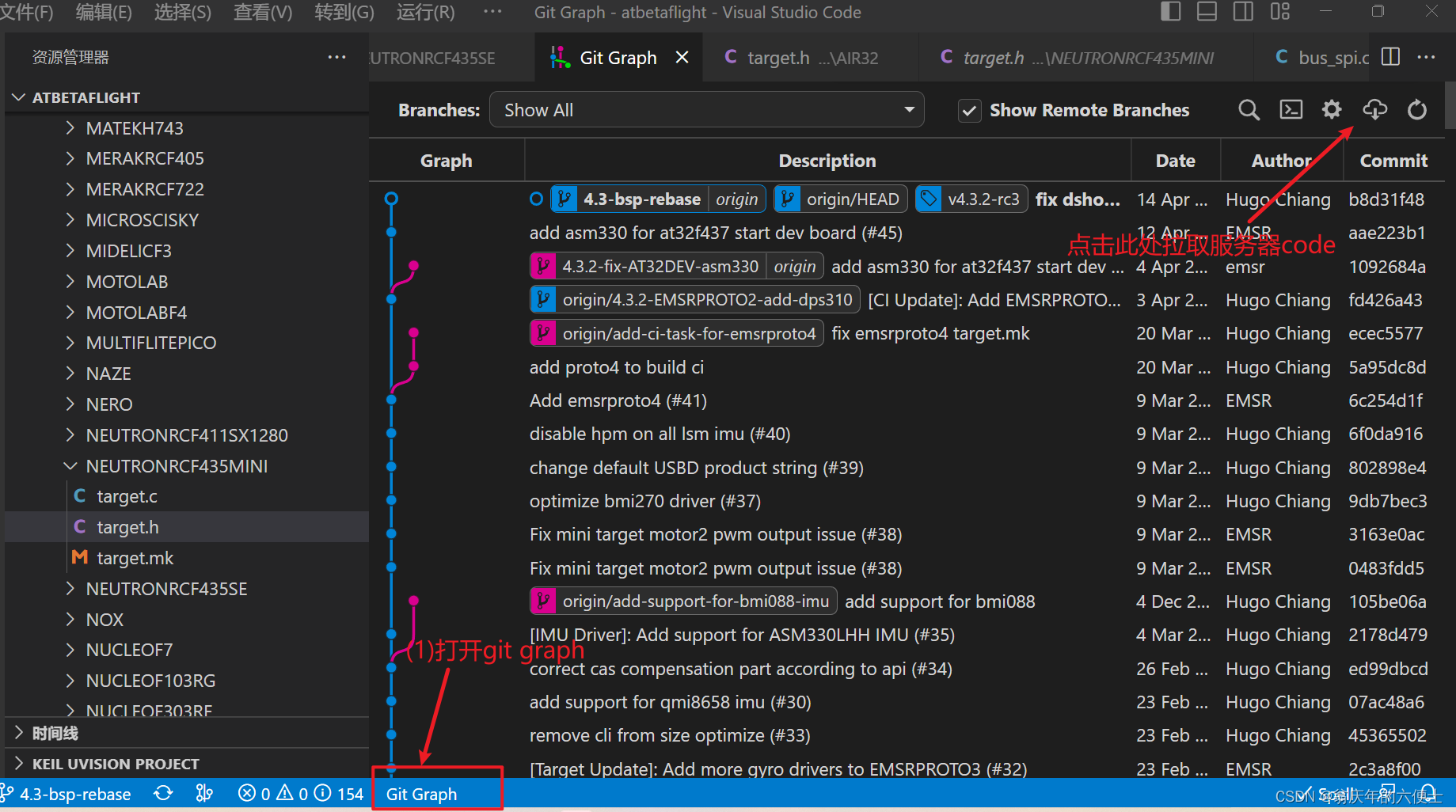The image size is (1456, 812).
Task: Click the sync changes icon in status bar
Action: 163,793
